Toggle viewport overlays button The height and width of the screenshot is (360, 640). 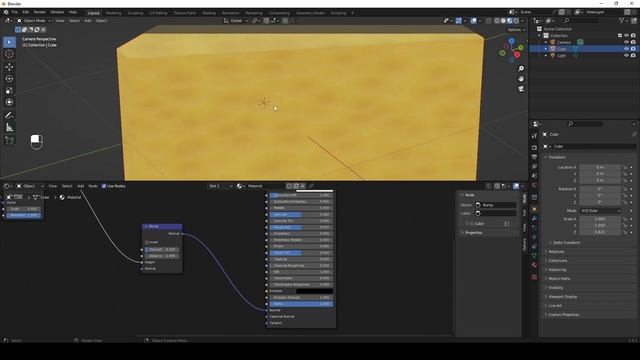point(473,20)
